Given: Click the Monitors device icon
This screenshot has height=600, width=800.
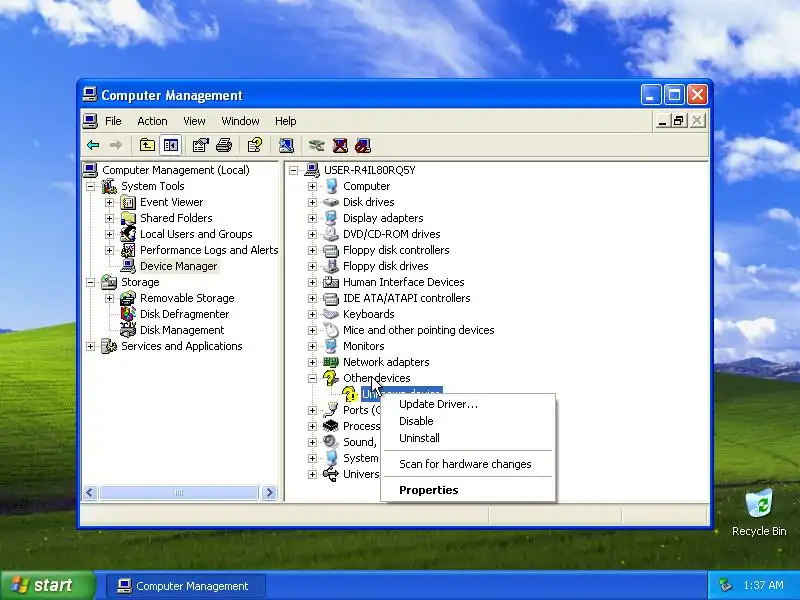Looking at the screenshot, I should click(x=331, y=346).
